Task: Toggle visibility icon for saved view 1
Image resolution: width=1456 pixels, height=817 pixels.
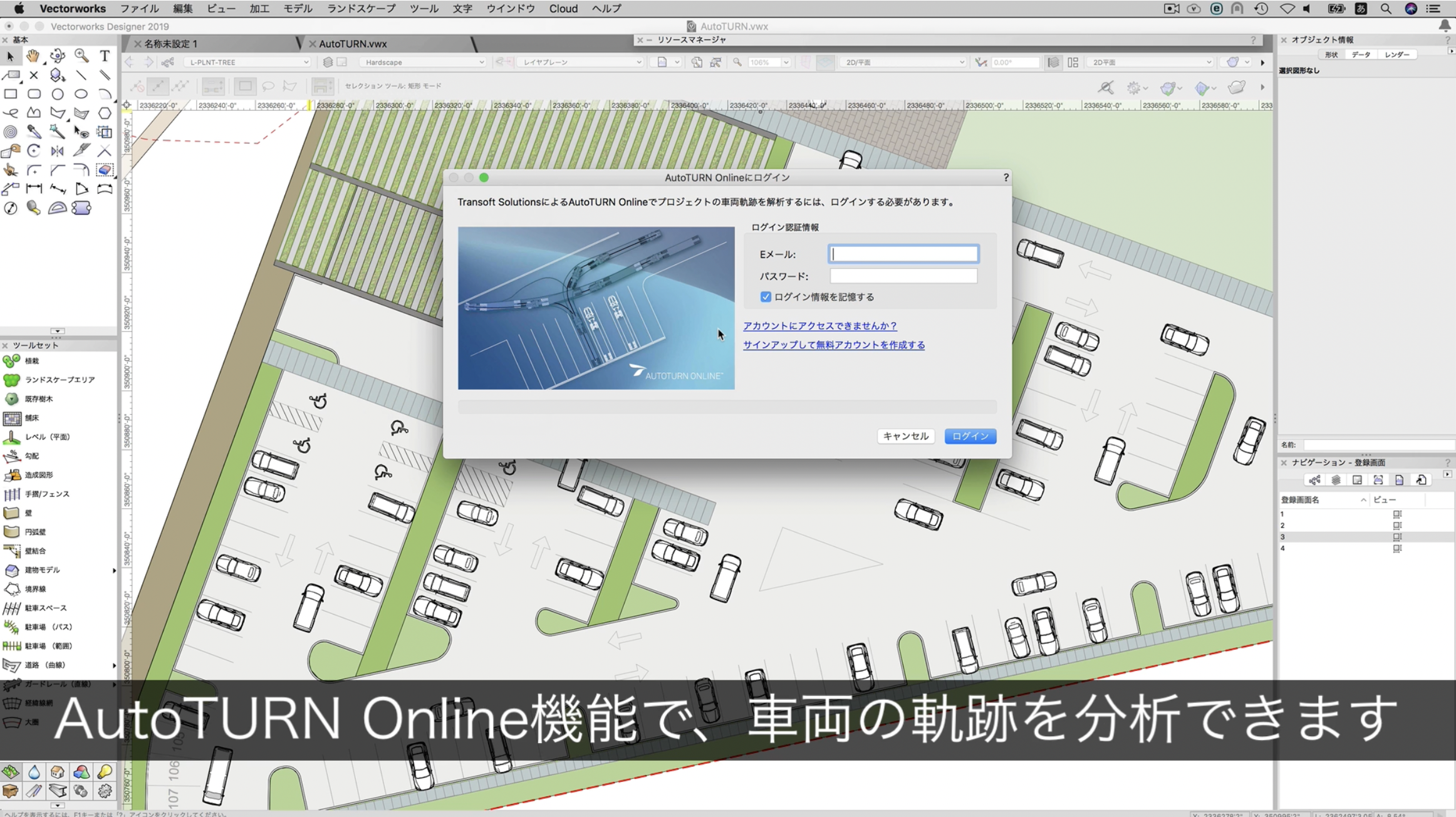Action: point(1397,514)
